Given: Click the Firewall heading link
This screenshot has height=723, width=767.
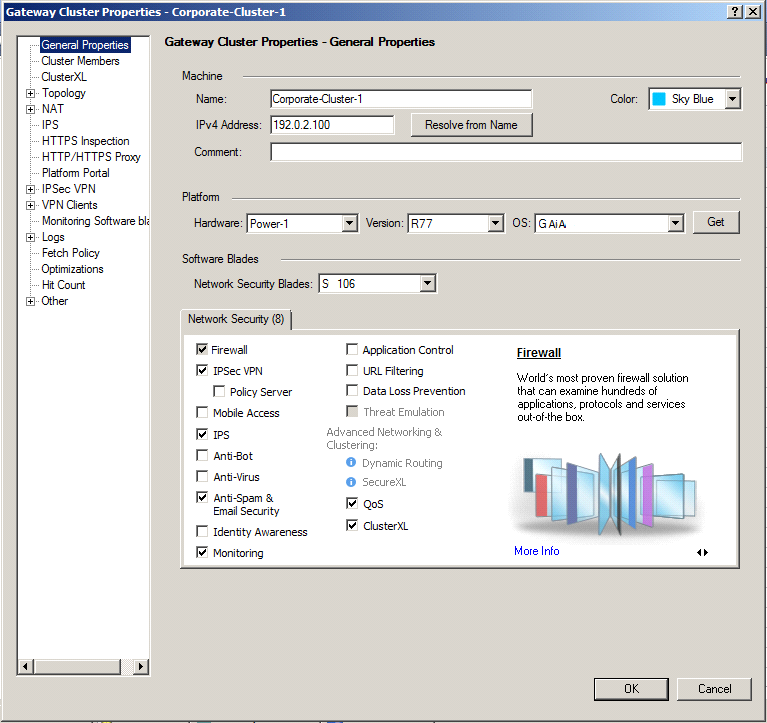Looking at the screenshot, I should [x=539, y=353].
